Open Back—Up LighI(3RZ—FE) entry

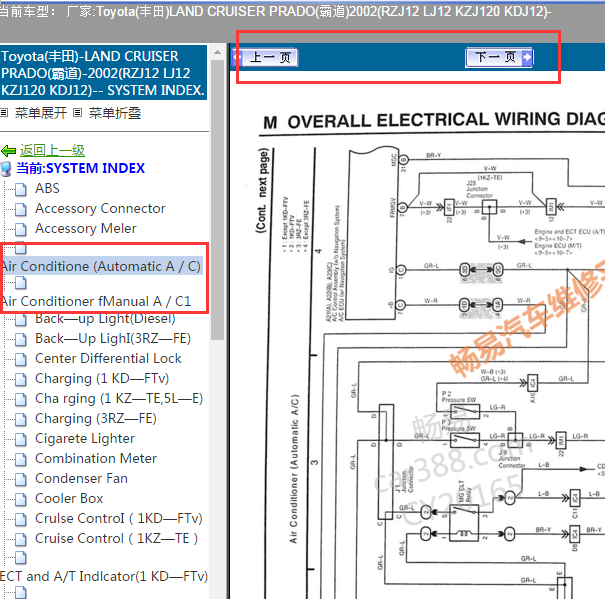113,338
